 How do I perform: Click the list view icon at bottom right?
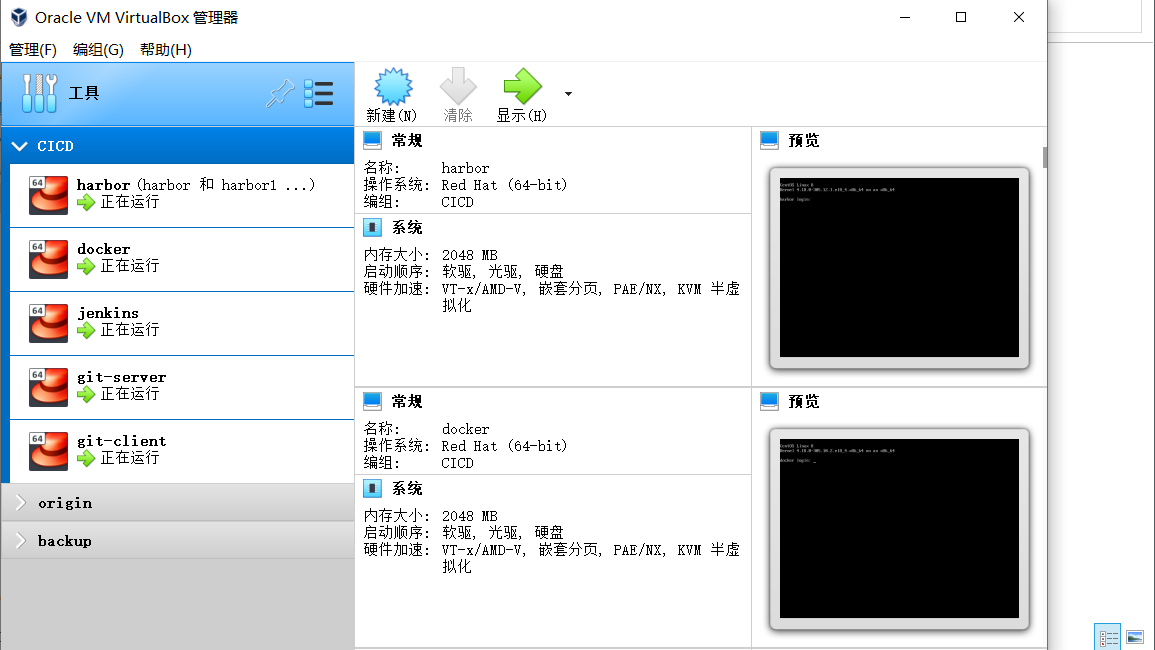[1108, 637]
